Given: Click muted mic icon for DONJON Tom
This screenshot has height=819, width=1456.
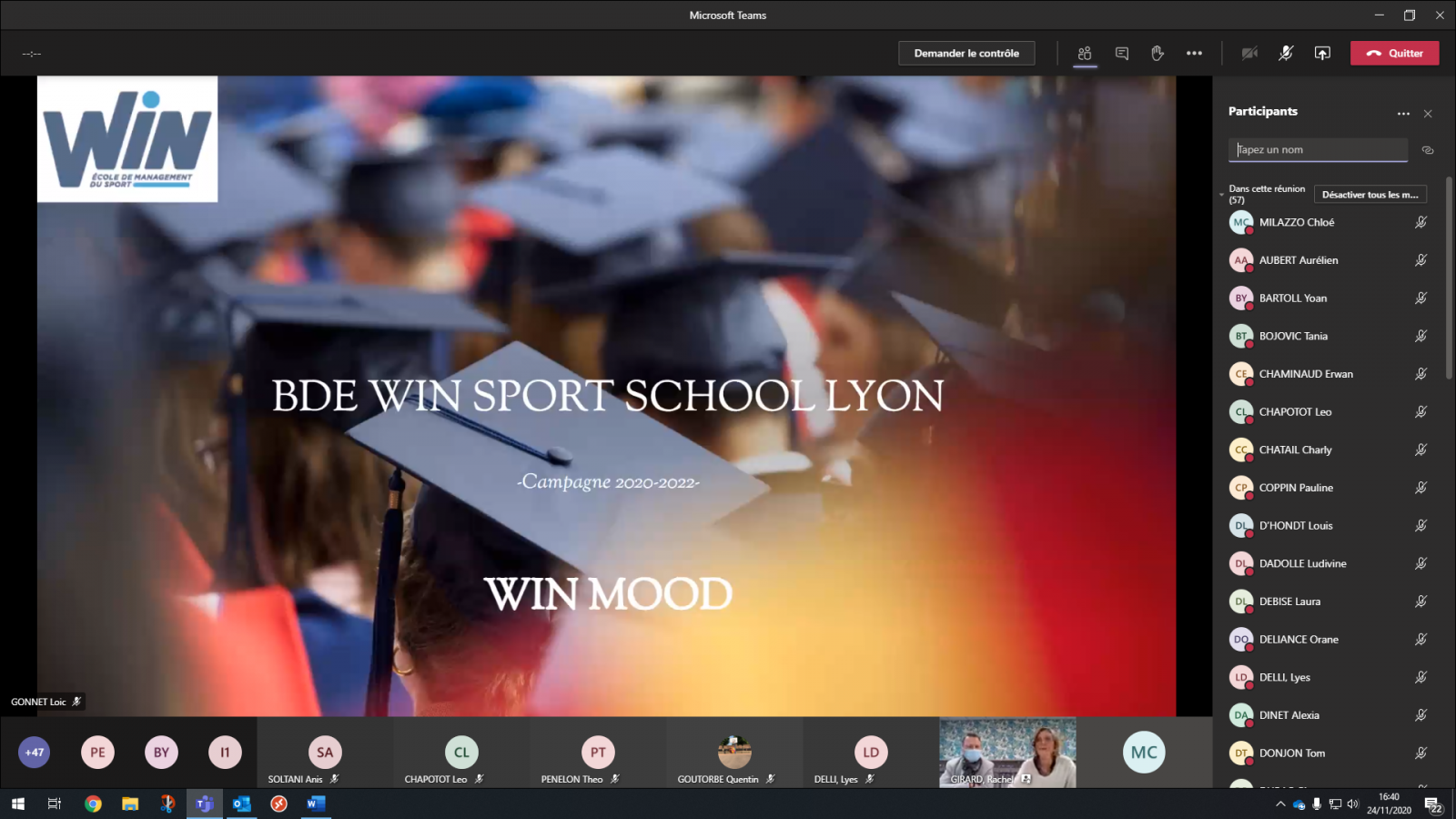Looking at the screenshot, I should point(1421,753).
